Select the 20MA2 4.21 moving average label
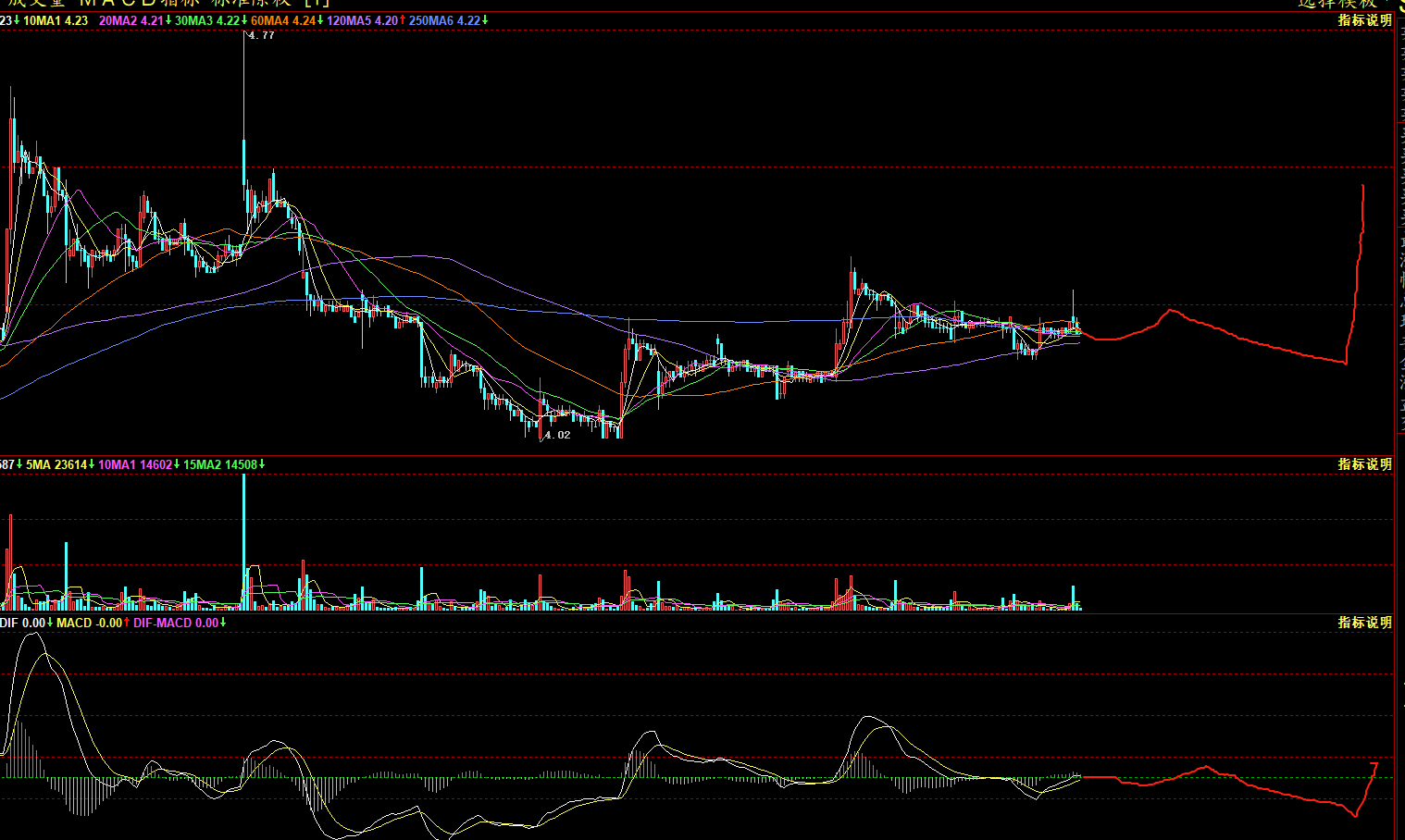This screenshot has width=1405, height=840. point(135,20)
